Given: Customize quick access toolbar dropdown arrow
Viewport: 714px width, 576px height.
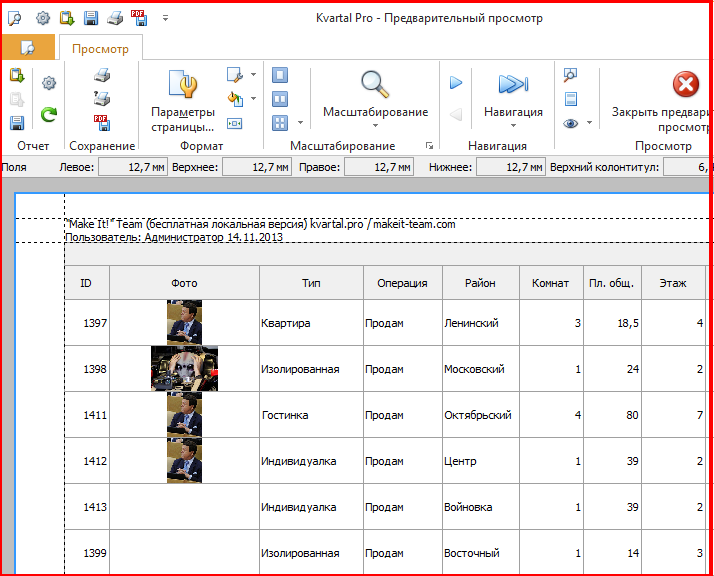Looking at the screenshot, I should (165, 18).
